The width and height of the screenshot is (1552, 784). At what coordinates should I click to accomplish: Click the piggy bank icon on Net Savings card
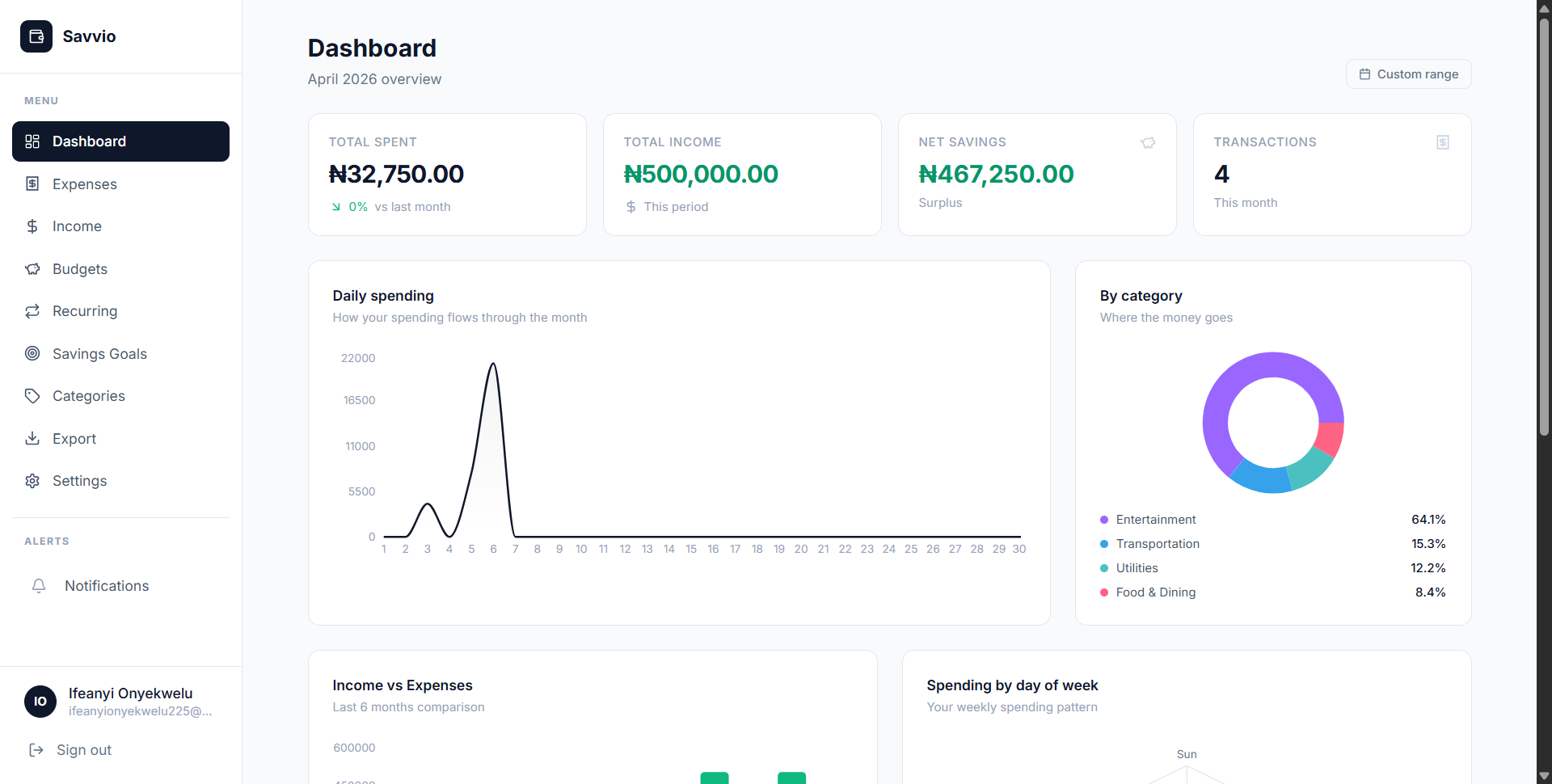coord(1147,142)
